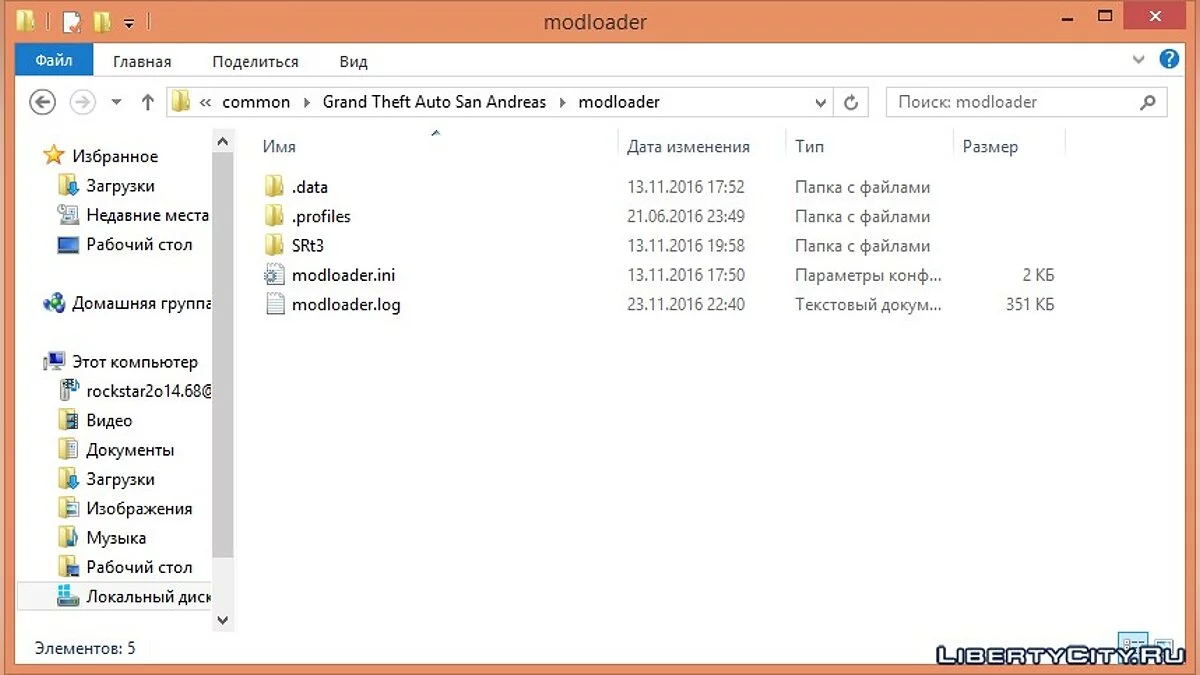Select the modloader.log file icon
This screenshot has width=1200, height=675.
[275, 304]
